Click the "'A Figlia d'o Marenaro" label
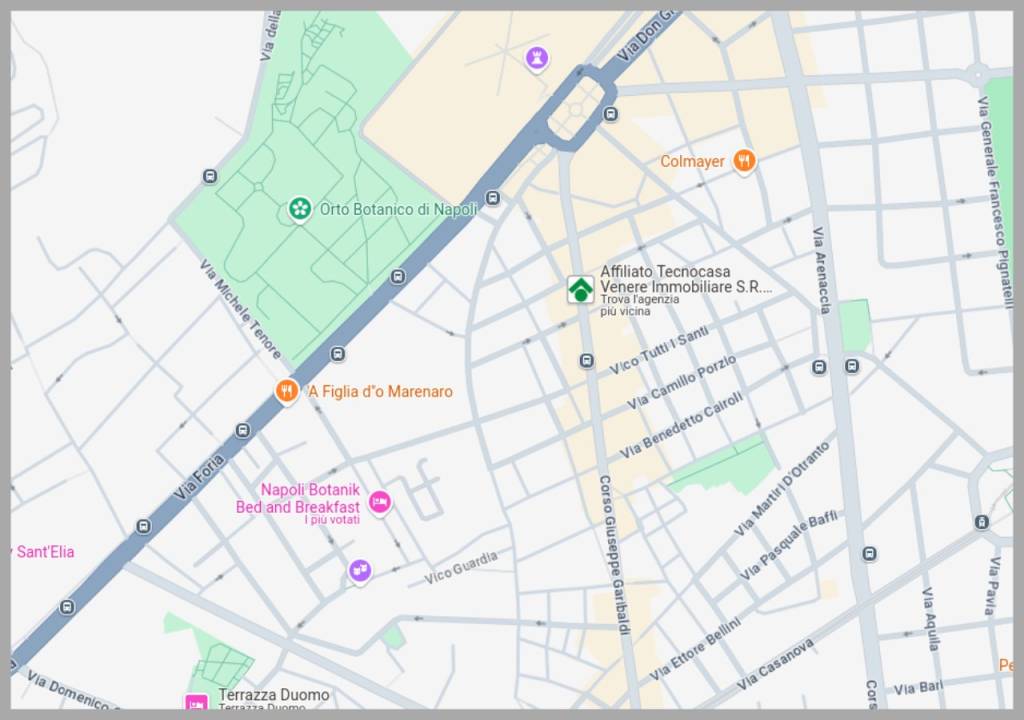Screen dimensions: 1024x720 point(380,391)
